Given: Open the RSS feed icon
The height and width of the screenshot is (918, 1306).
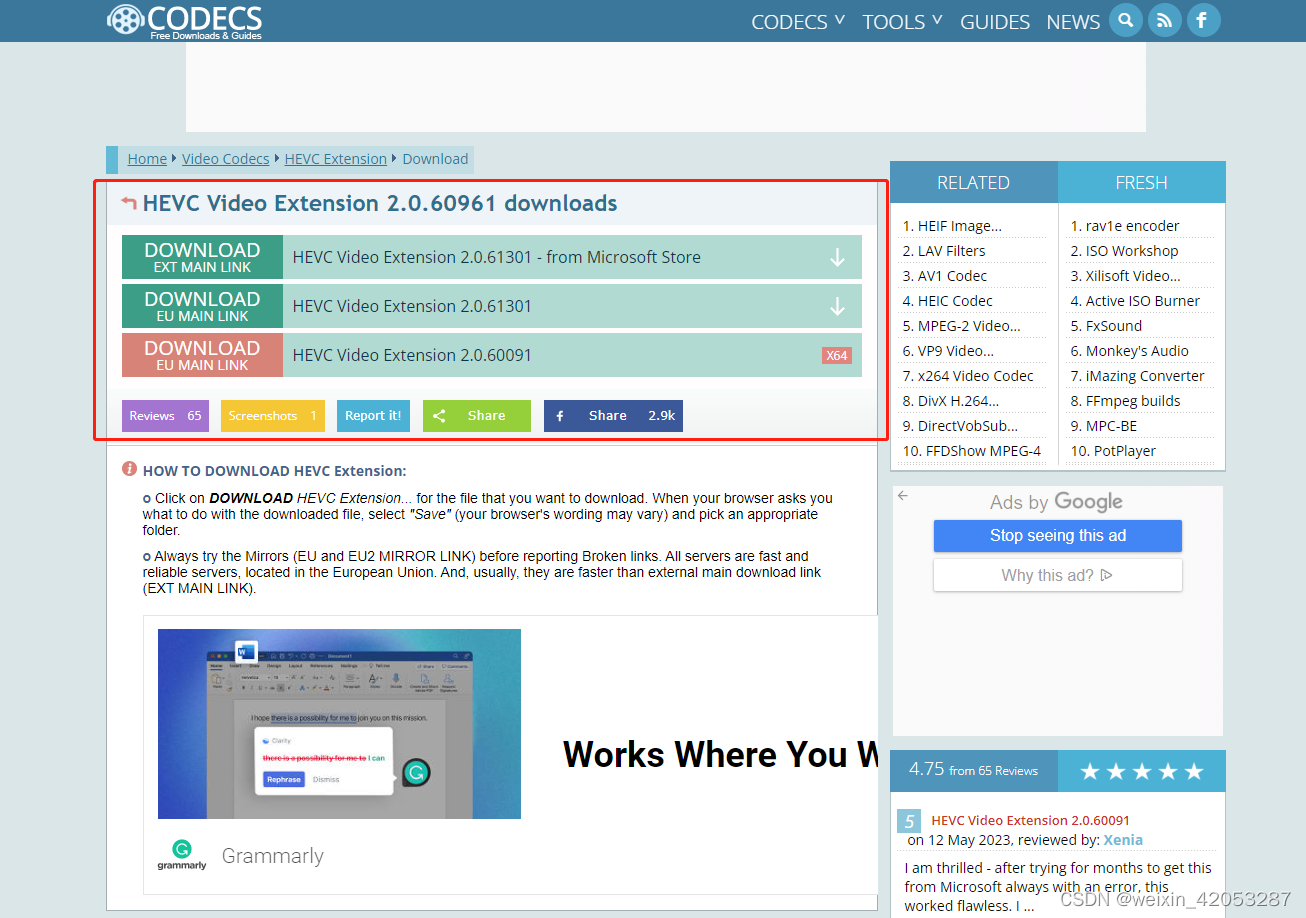Looking at the screenshot, I should [1164, 20].
